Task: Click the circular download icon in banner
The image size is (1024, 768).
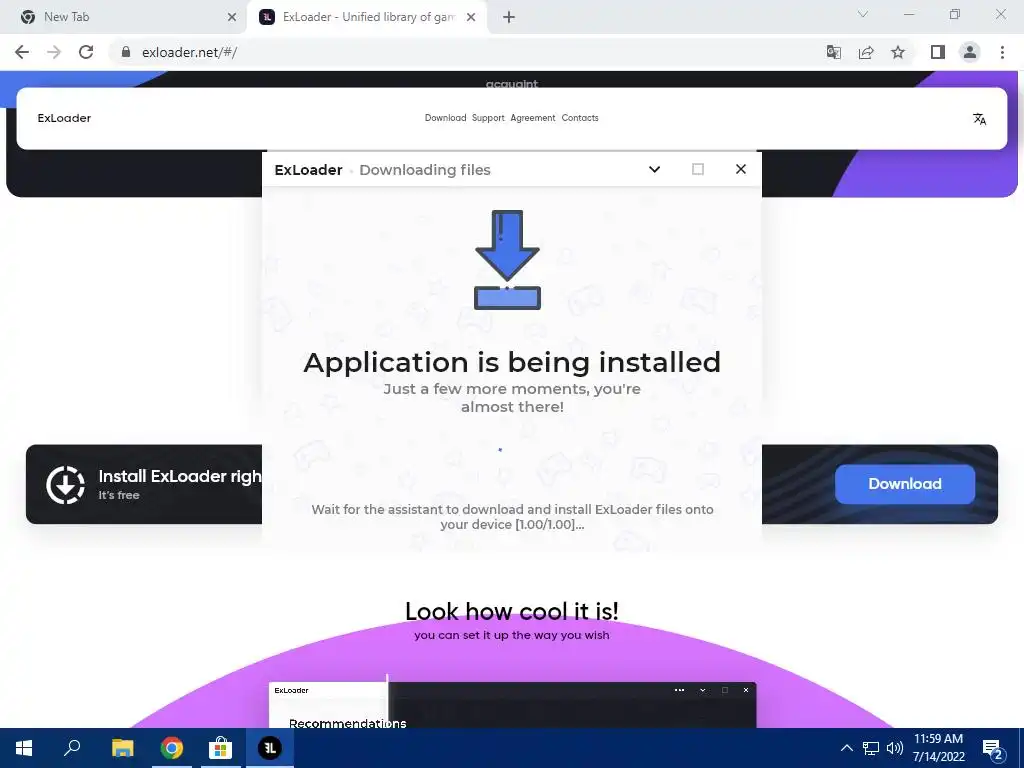Action: [x=65, y=485]
